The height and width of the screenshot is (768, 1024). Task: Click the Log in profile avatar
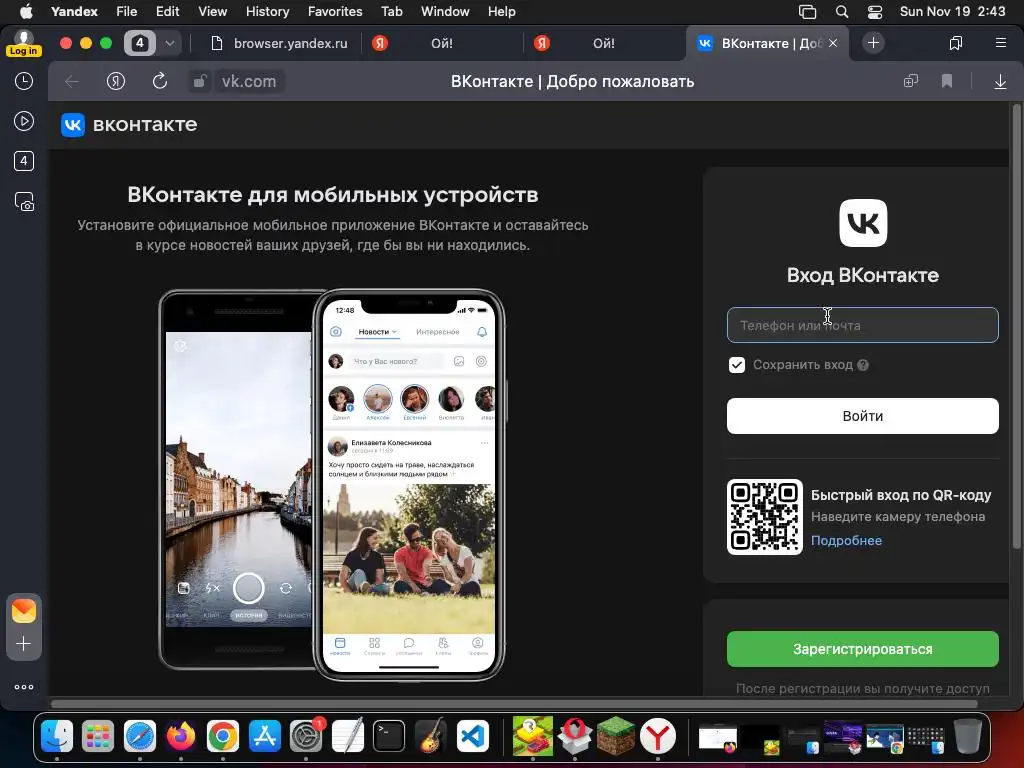[24, 43]
